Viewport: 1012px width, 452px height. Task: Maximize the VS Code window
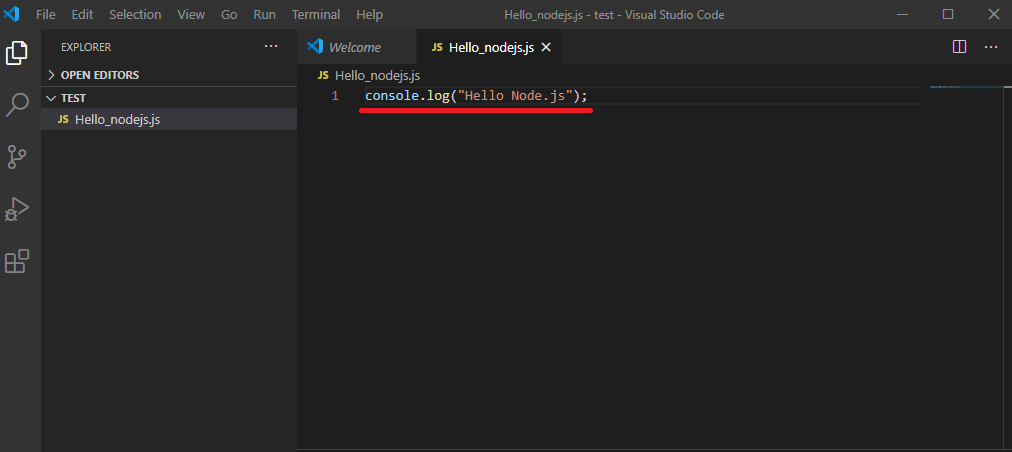coord(948,14)
